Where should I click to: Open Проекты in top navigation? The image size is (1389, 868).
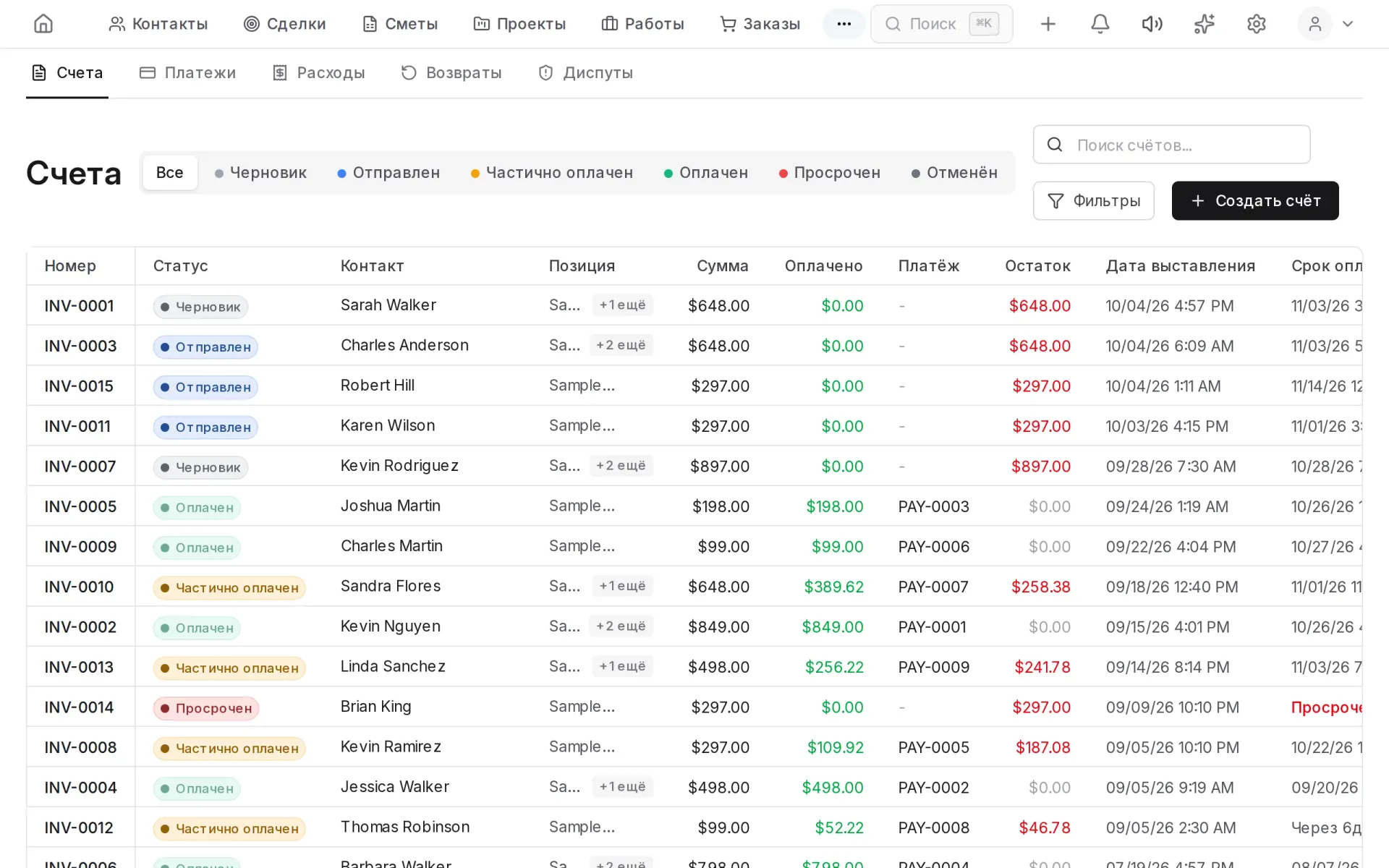[x=519, y=24]
